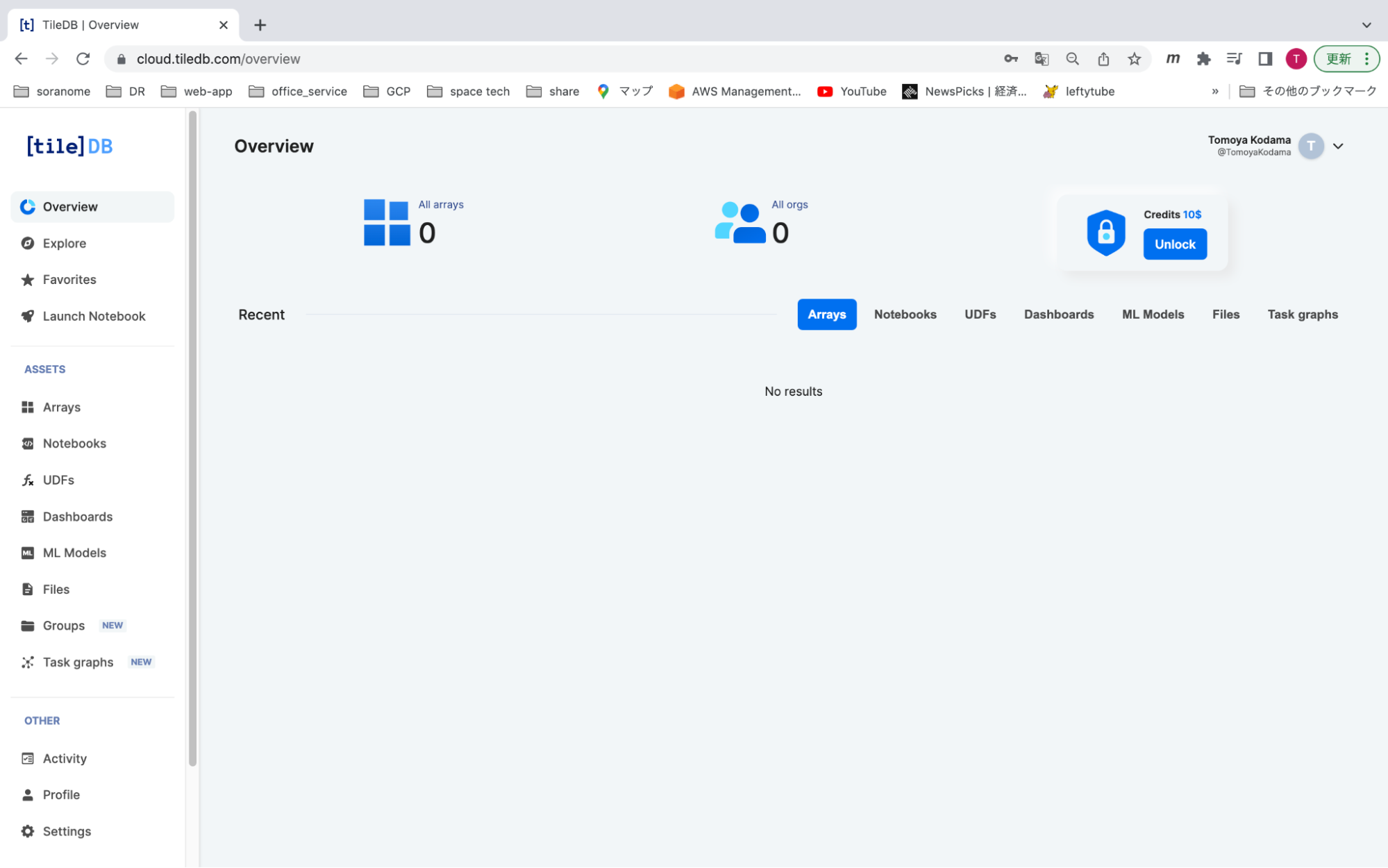This screenshot has height=868, width=1388.
Task: Switch to the Dashboards recent tab
Action: pyautogui.click(x=1059, y=315)
